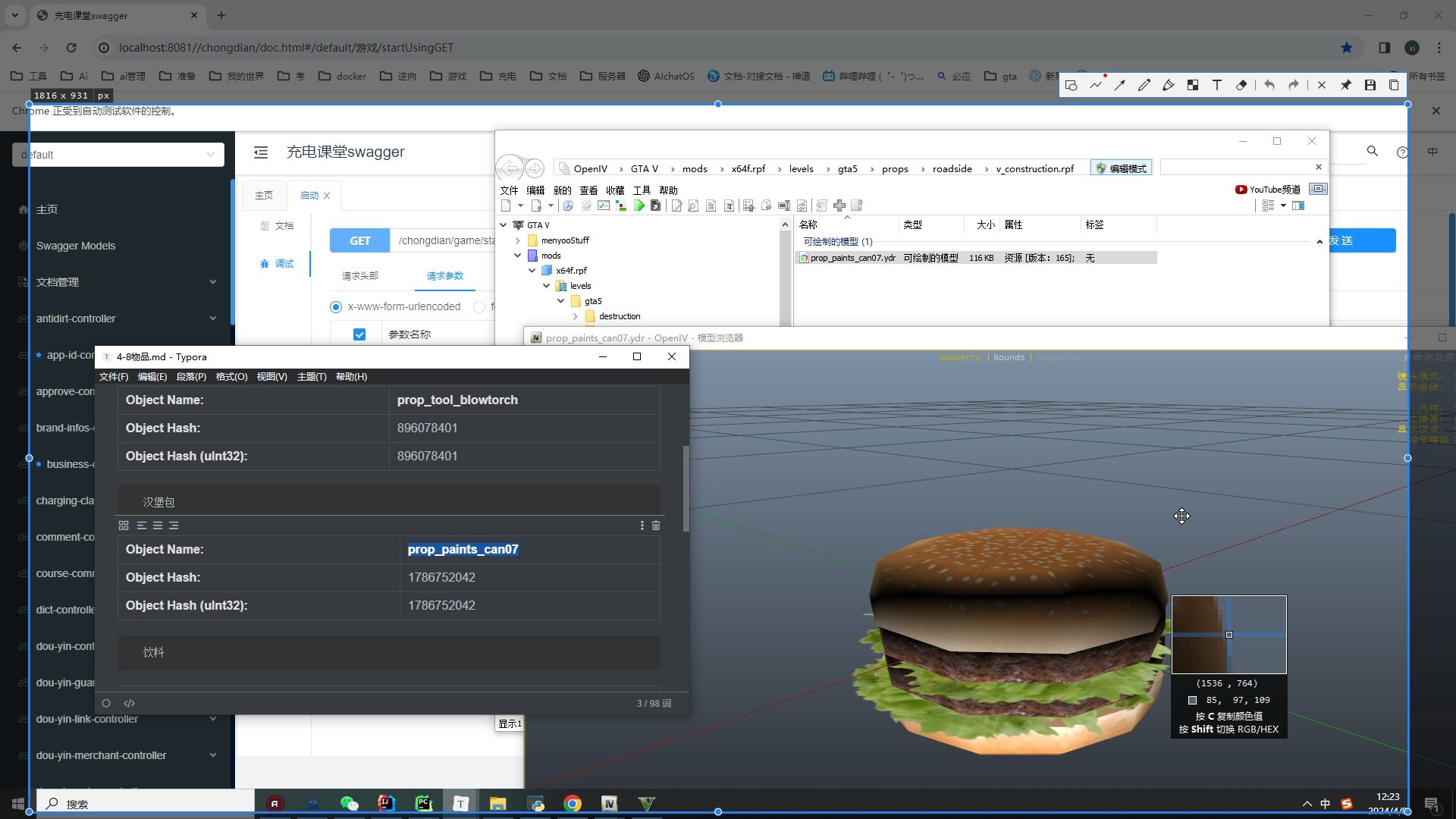
Task: Expand antidirt-controller in sidebar
Action: [x=118, y=318]
